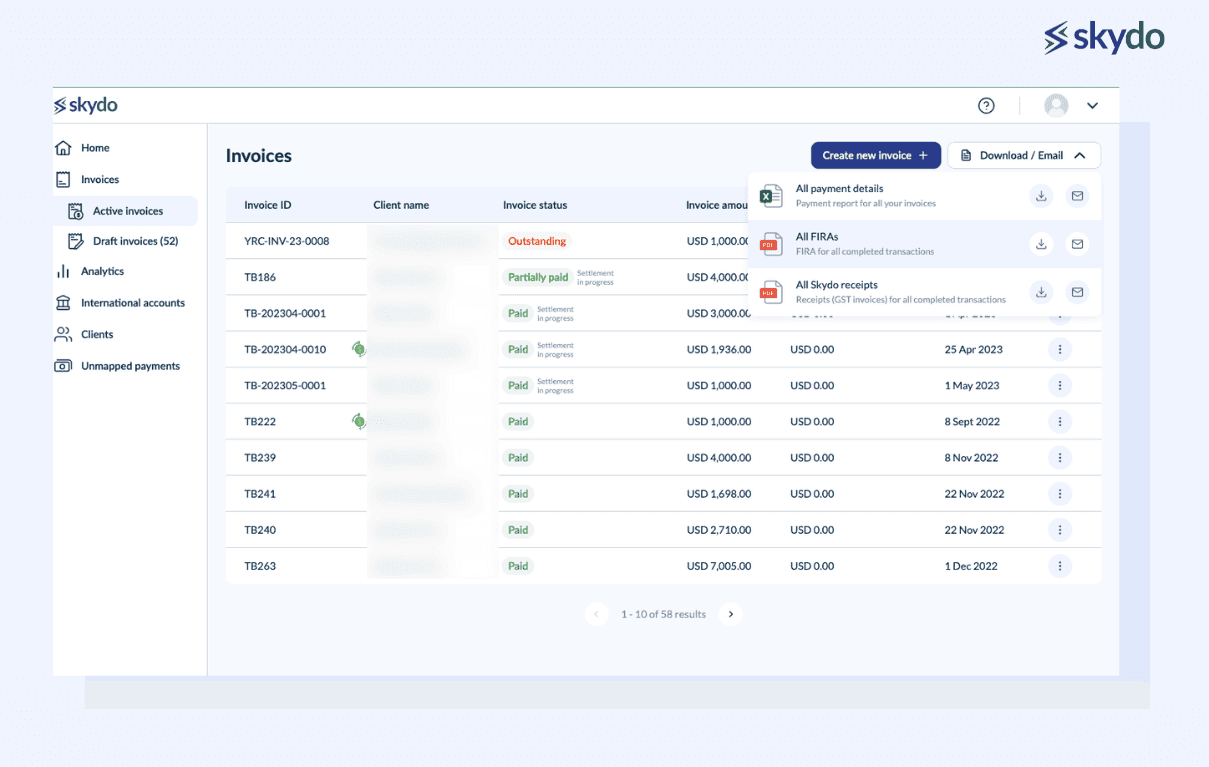Click the user avatar in the top bar
The height and width of the screenshot is (767, 1209).
coord(1056,105)
